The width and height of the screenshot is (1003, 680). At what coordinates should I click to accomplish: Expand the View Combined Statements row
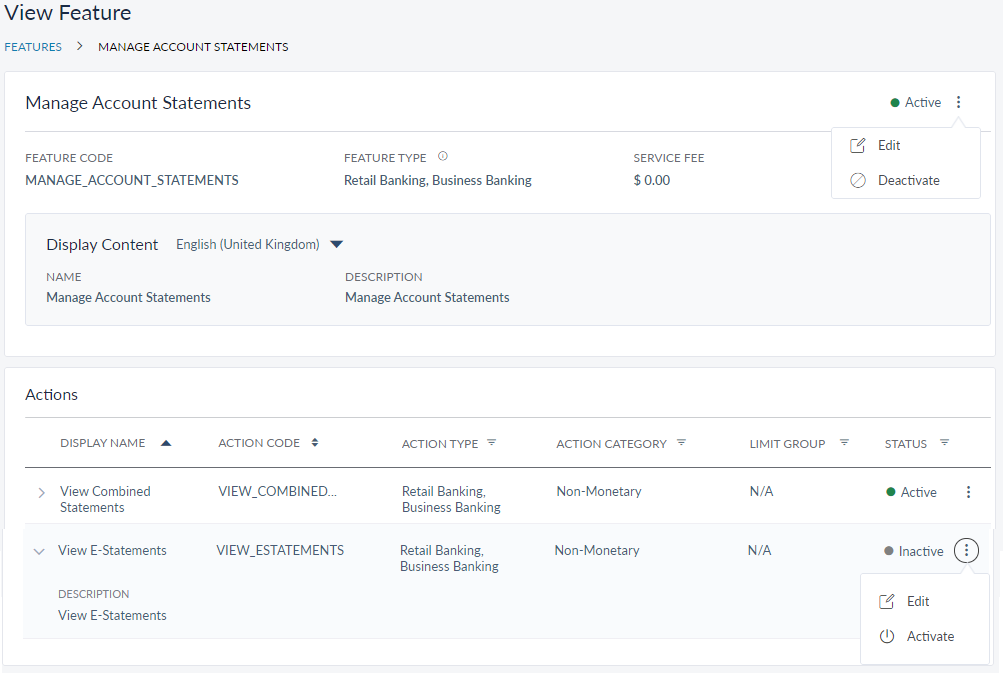click(x=41, y=493)
